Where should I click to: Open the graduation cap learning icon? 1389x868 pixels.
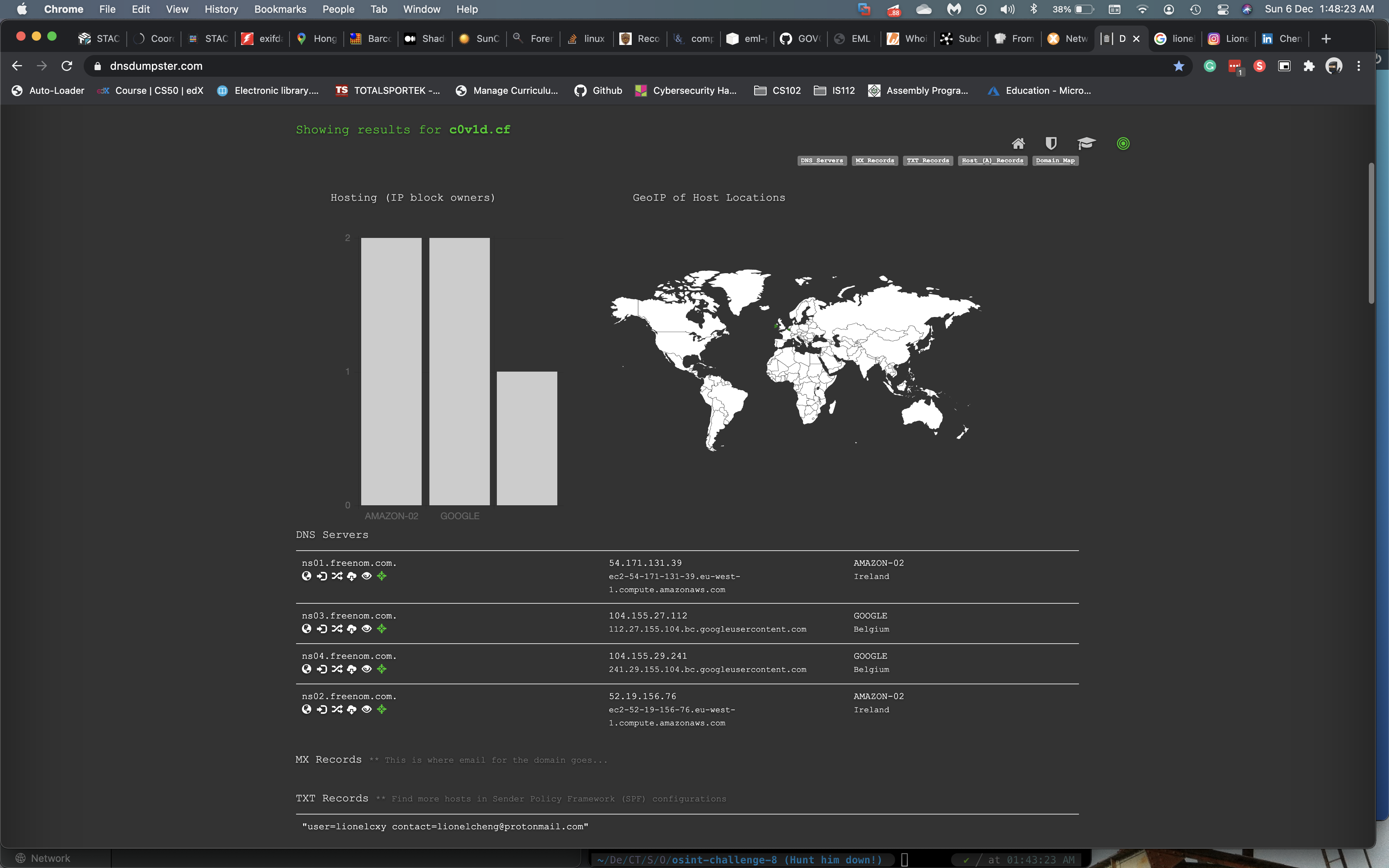[x=1086, y=143]
